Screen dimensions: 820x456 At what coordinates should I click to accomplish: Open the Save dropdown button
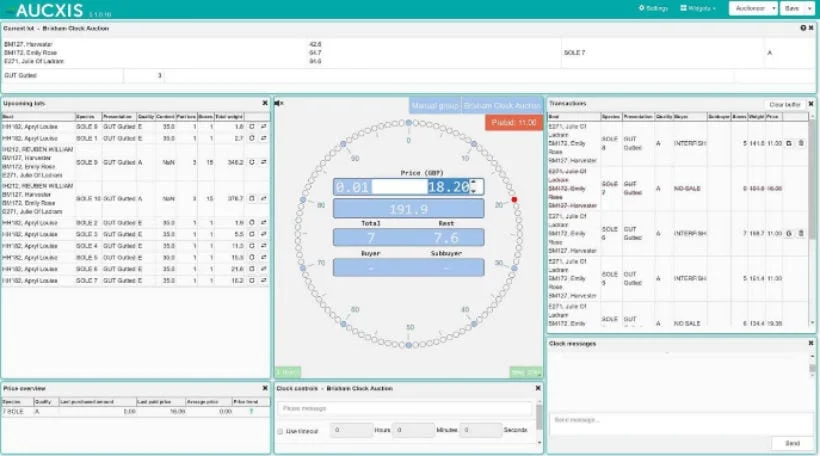click(796, 8)
